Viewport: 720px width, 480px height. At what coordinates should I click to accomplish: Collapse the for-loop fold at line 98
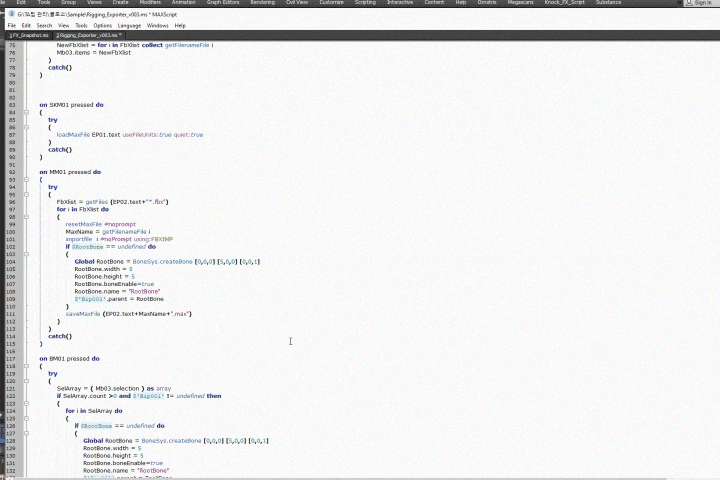[x=26, y=217]
